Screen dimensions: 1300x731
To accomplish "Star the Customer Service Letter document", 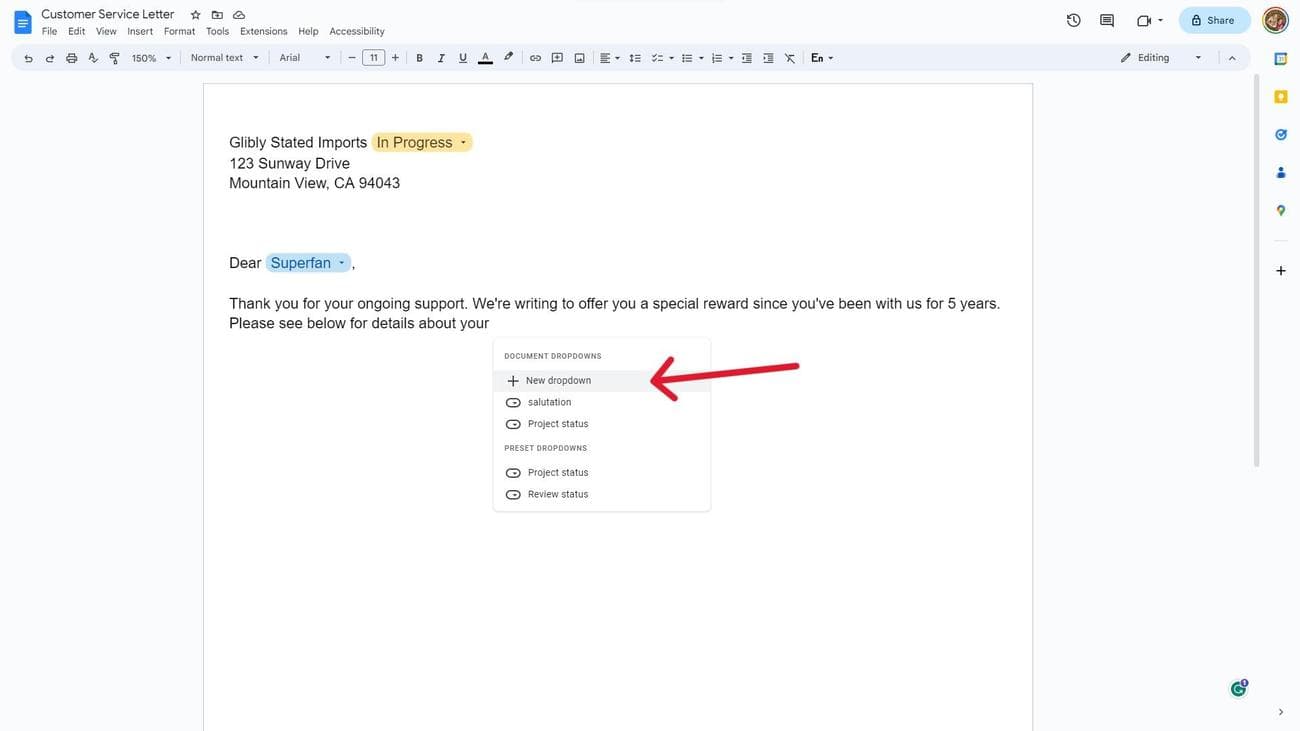I will 195,15.
